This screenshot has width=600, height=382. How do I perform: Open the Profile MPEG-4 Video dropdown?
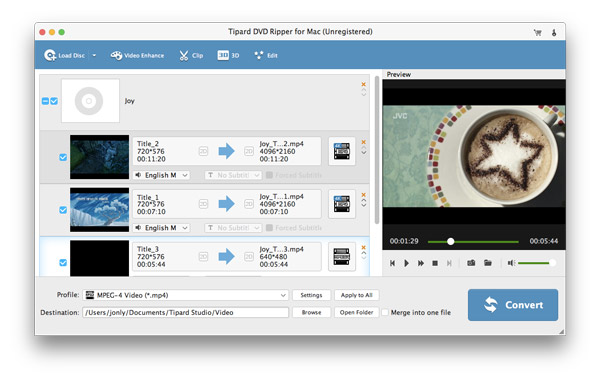[x=186, y=295]
